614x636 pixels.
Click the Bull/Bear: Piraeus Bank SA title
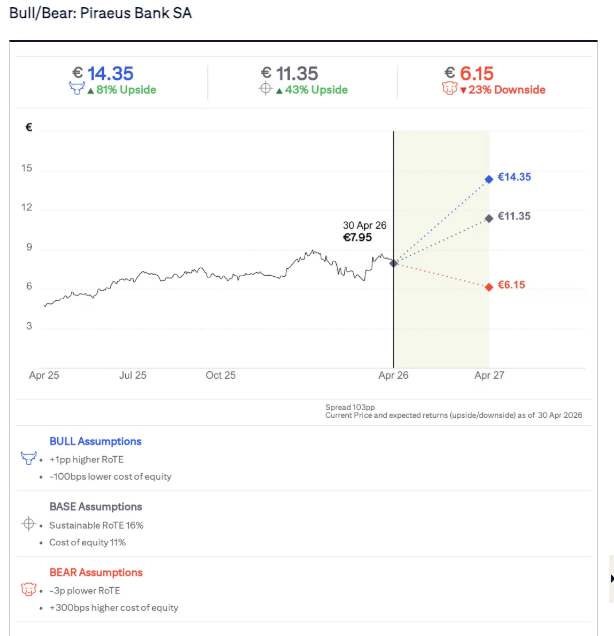101,13
